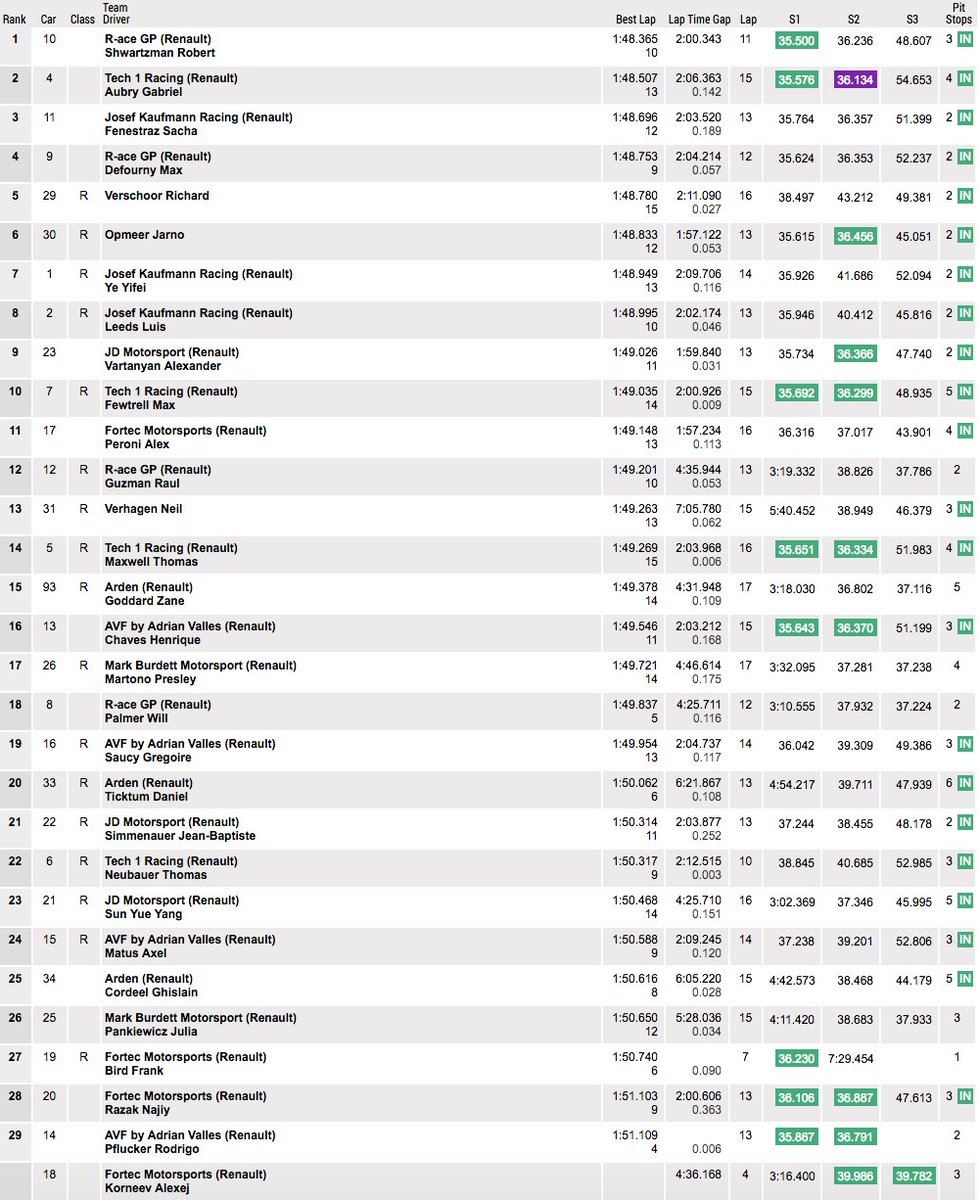The width and height of the screenshot is (979, 1200).
Task: Open driver Shwartzman Robert
Action: [x=160, y=53]
